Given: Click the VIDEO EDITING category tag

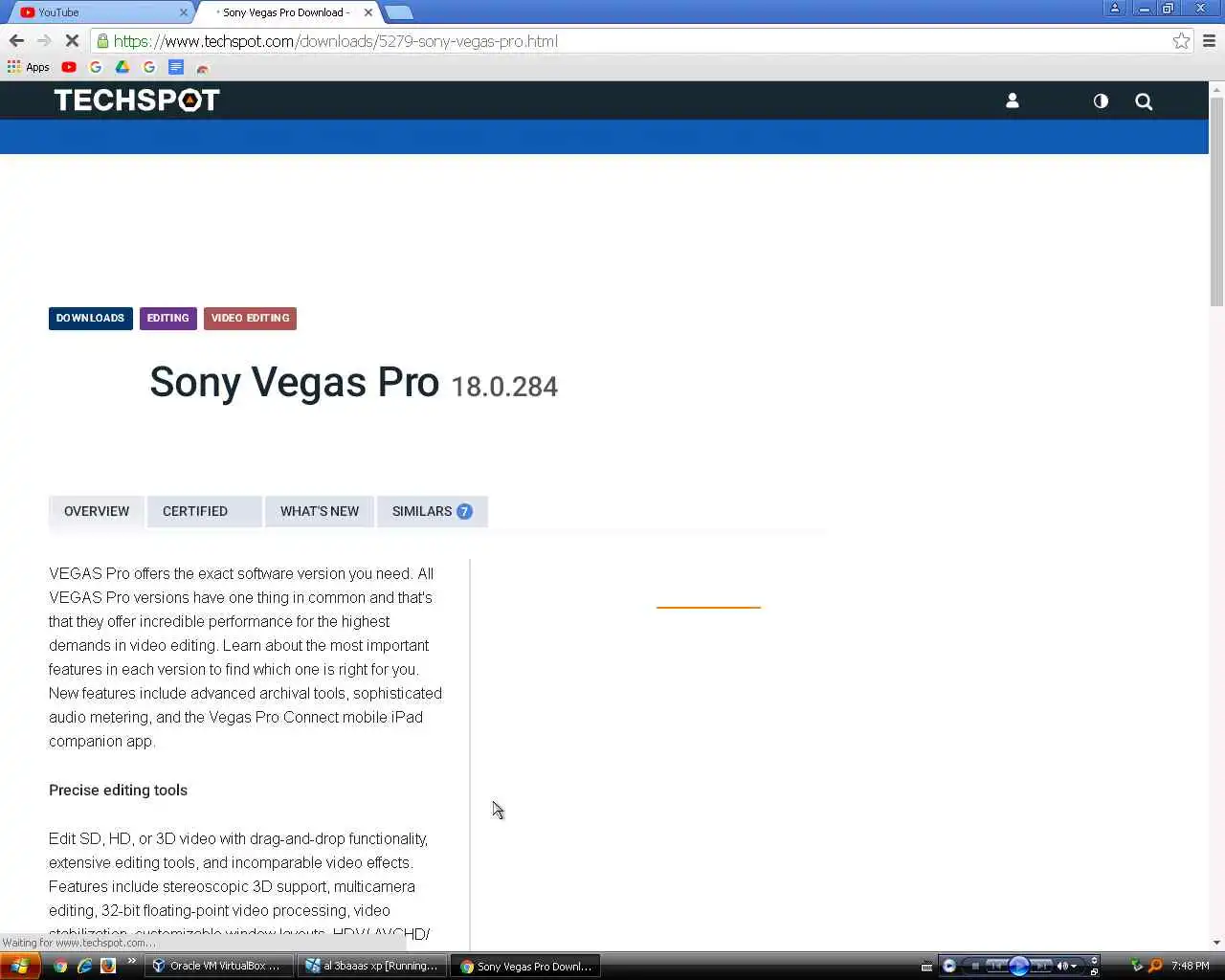Looking at the screenshot, I should 251,318.
